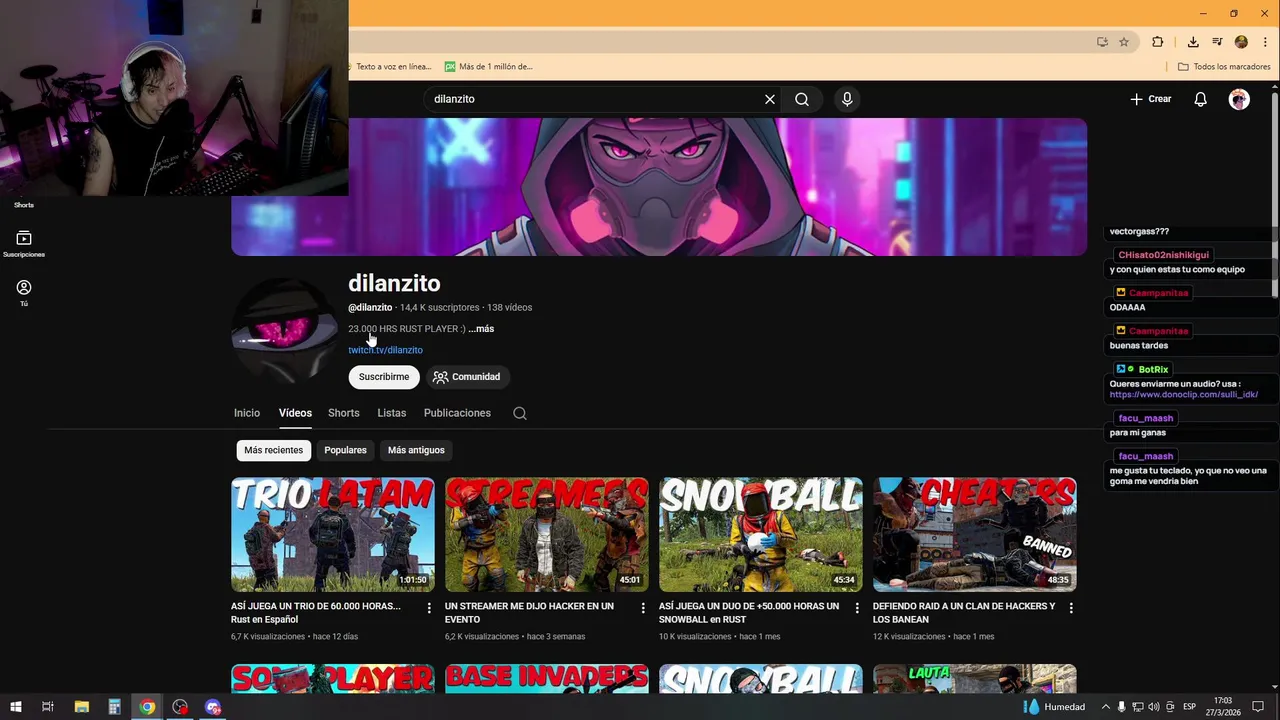Click the dilanzito channel avatar
Screen dimensions: 1280x720
tap(284, 332)
